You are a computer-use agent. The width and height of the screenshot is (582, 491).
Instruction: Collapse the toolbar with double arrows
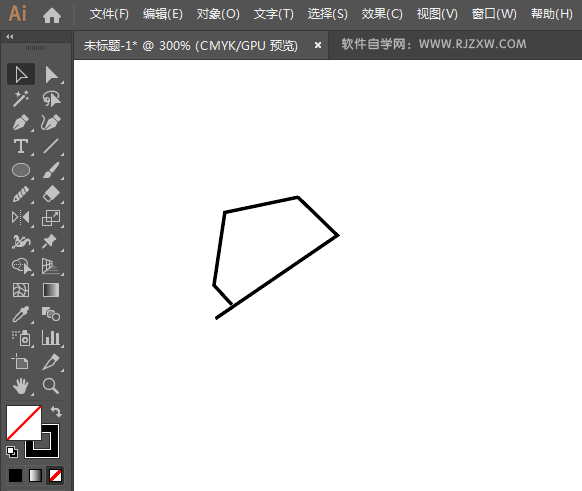[x=10, y=36]
